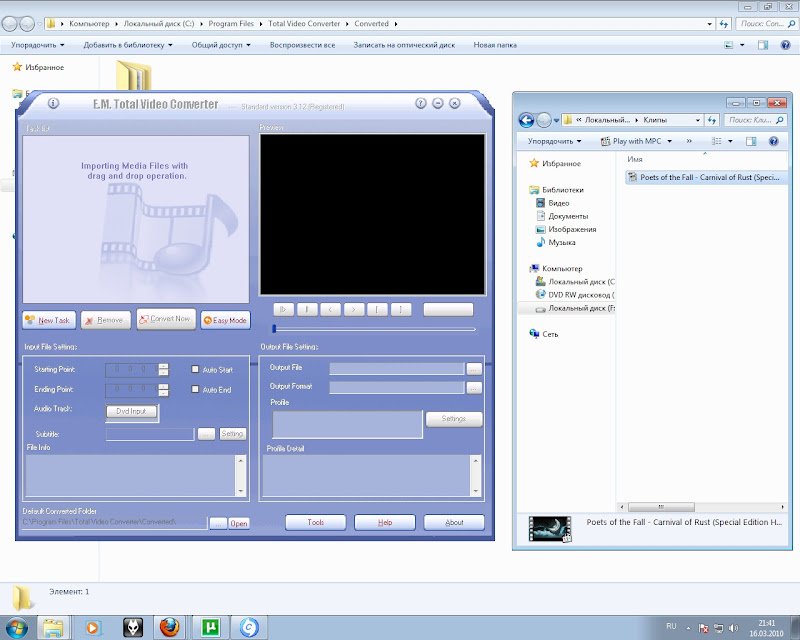Click the question mark help icon in converter header
The width and height of the screenshot is (800, 640).
[421, 103]
